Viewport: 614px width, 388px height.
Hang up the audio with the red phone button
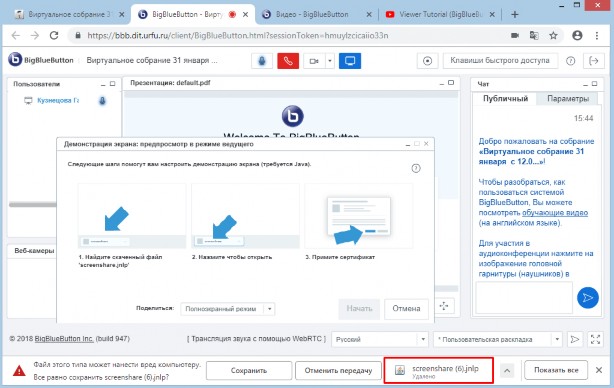point(288,61)
